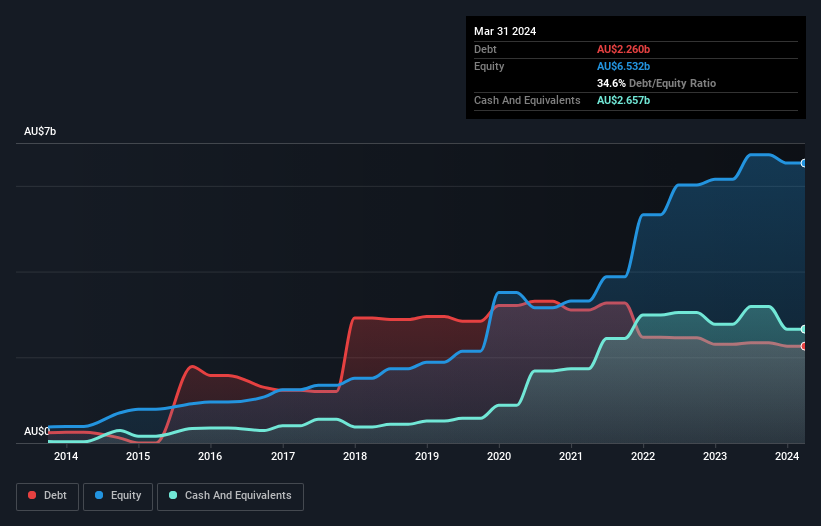Screen dimensions: 821x526
Task: Select the 2016 x-axis label
Action: coord(210,456)
